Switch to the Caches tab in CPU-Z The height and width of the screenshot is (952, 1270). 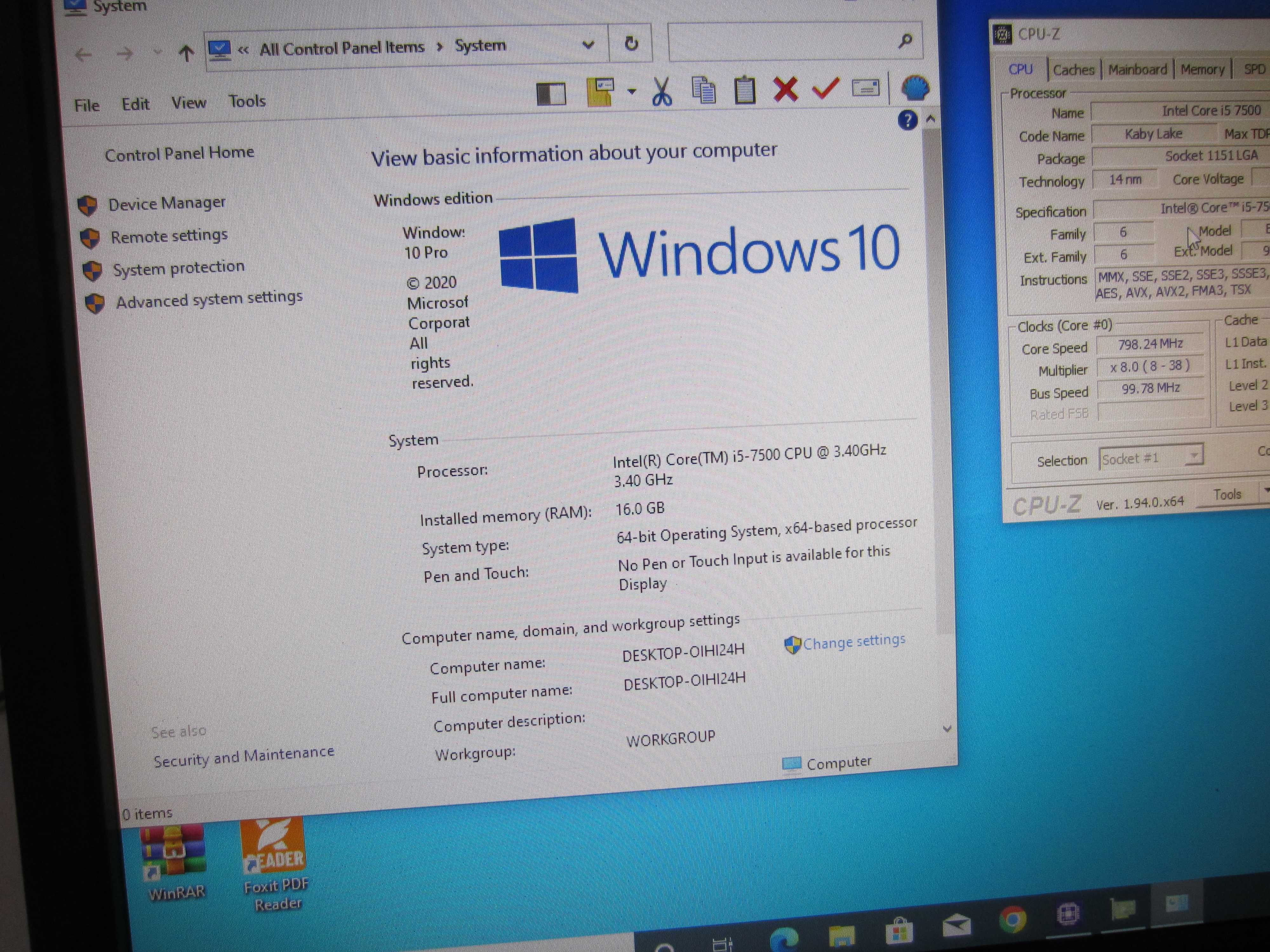(x=1073, y=70)
